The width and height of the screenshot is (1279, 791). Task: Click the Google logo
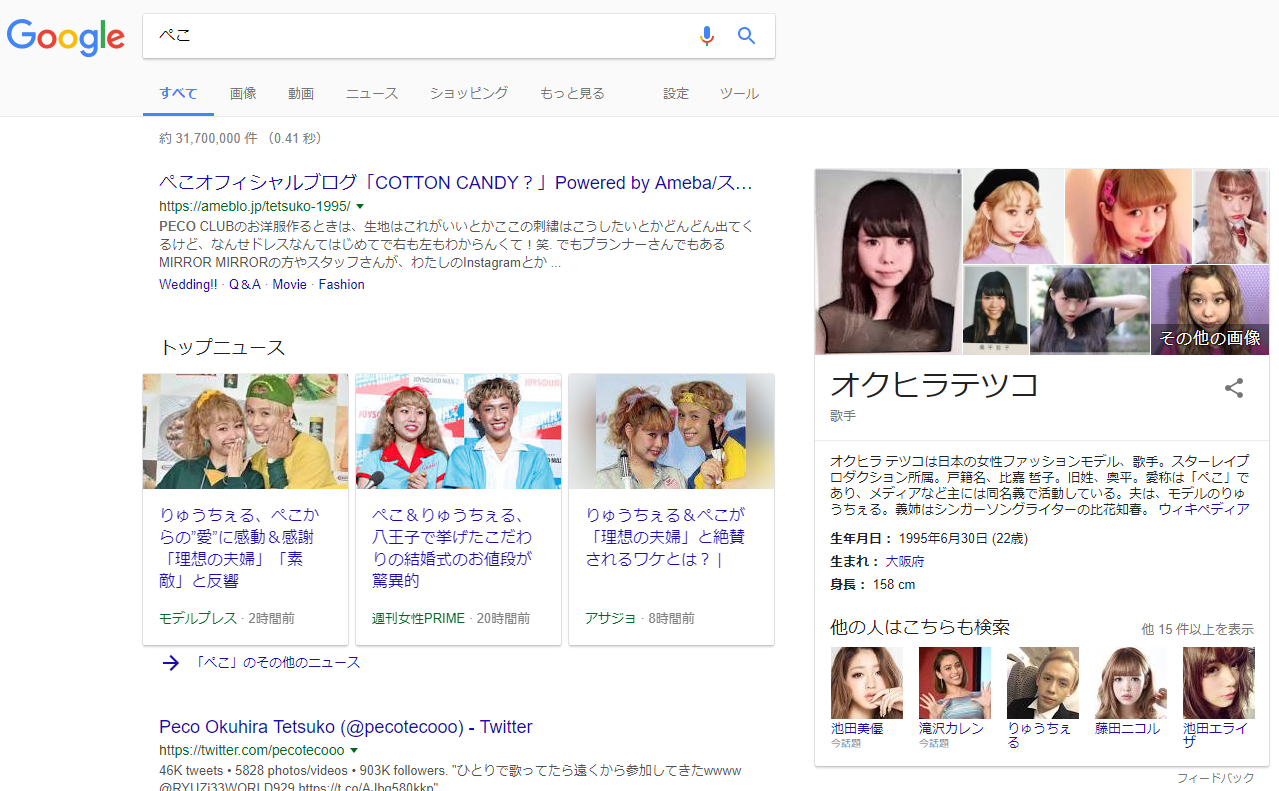[66, 37]
